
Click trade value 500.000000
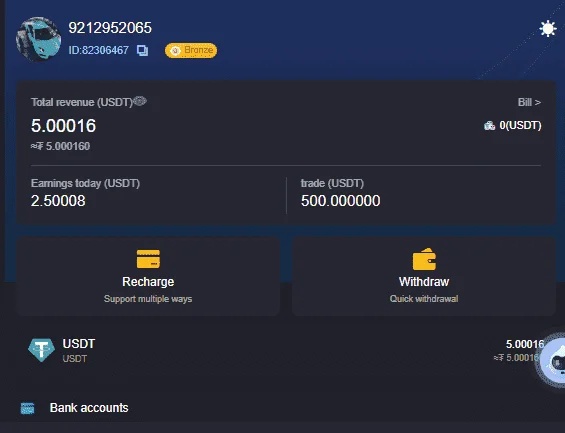pos(341,201)
